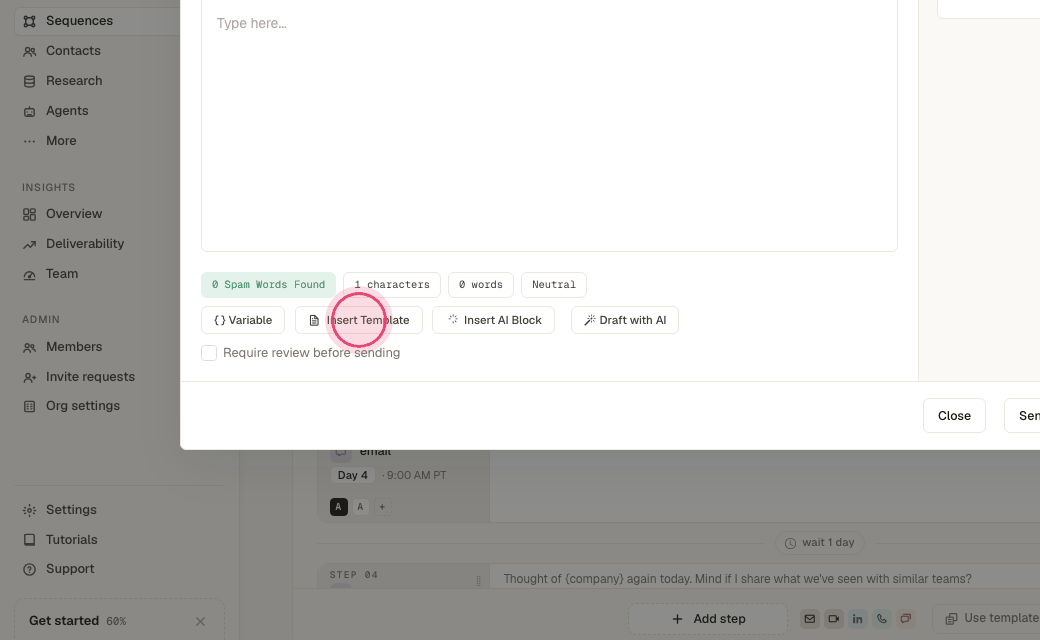Click Insert AI Block
1040x640 pixels.
tap(493, 320)
